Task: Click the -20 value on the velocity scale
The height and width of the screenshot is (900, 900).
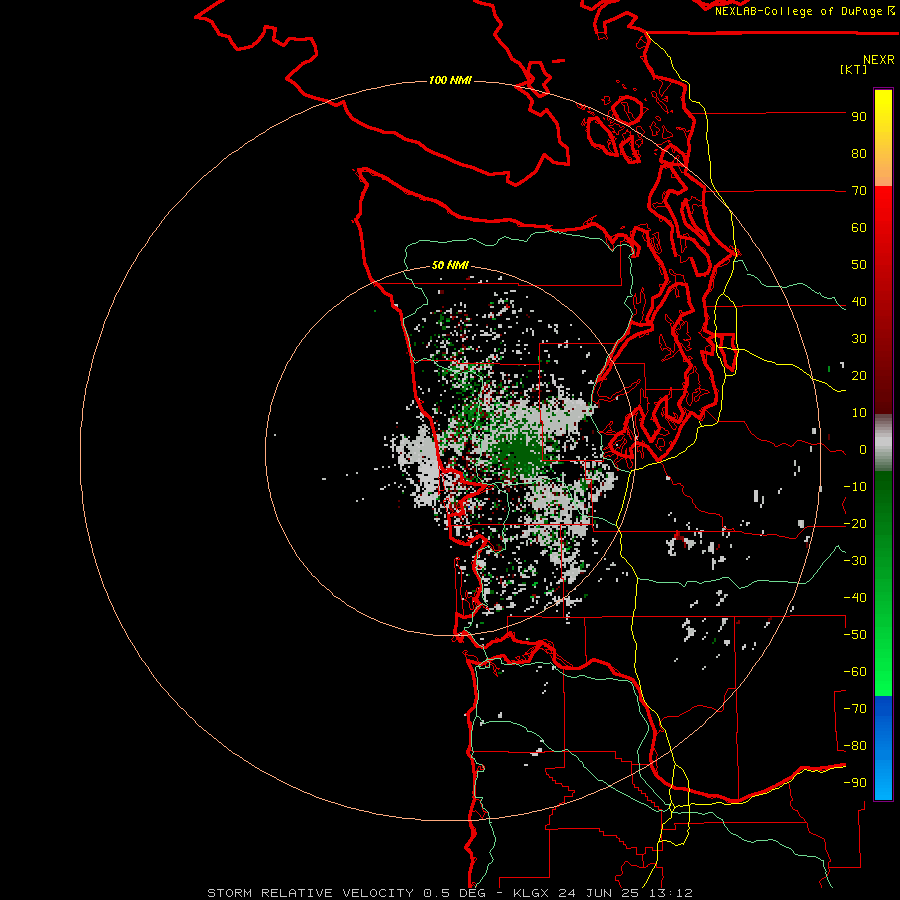Action: click(x=855, y=524)
